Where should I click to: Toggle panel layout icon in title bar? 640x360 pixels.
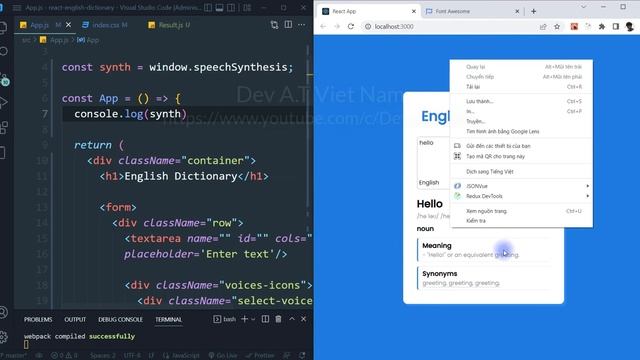(x=219, y=8)
